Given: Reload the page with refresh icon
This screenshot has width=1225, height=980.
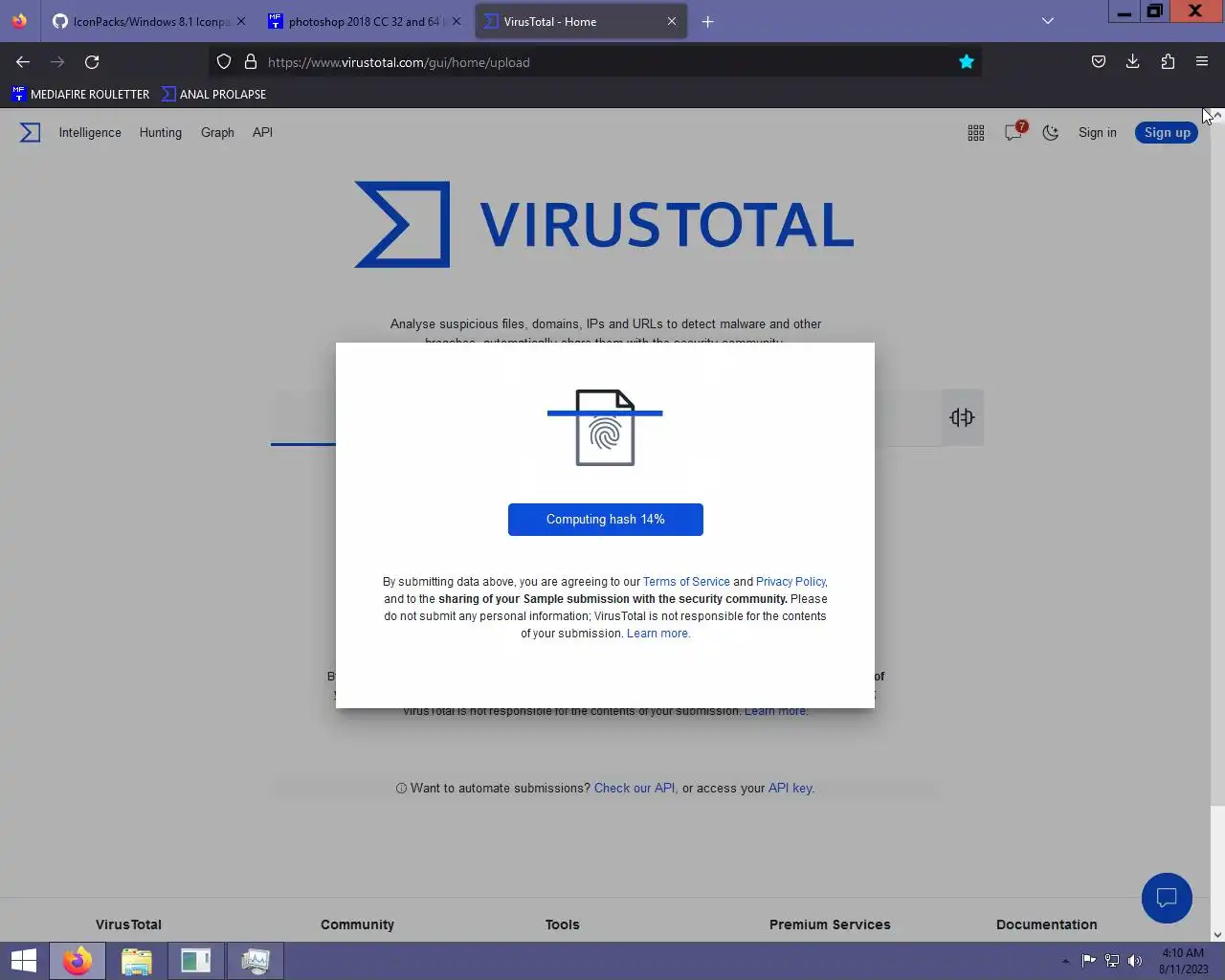Looking at the screenshot, I should point(92,62).
